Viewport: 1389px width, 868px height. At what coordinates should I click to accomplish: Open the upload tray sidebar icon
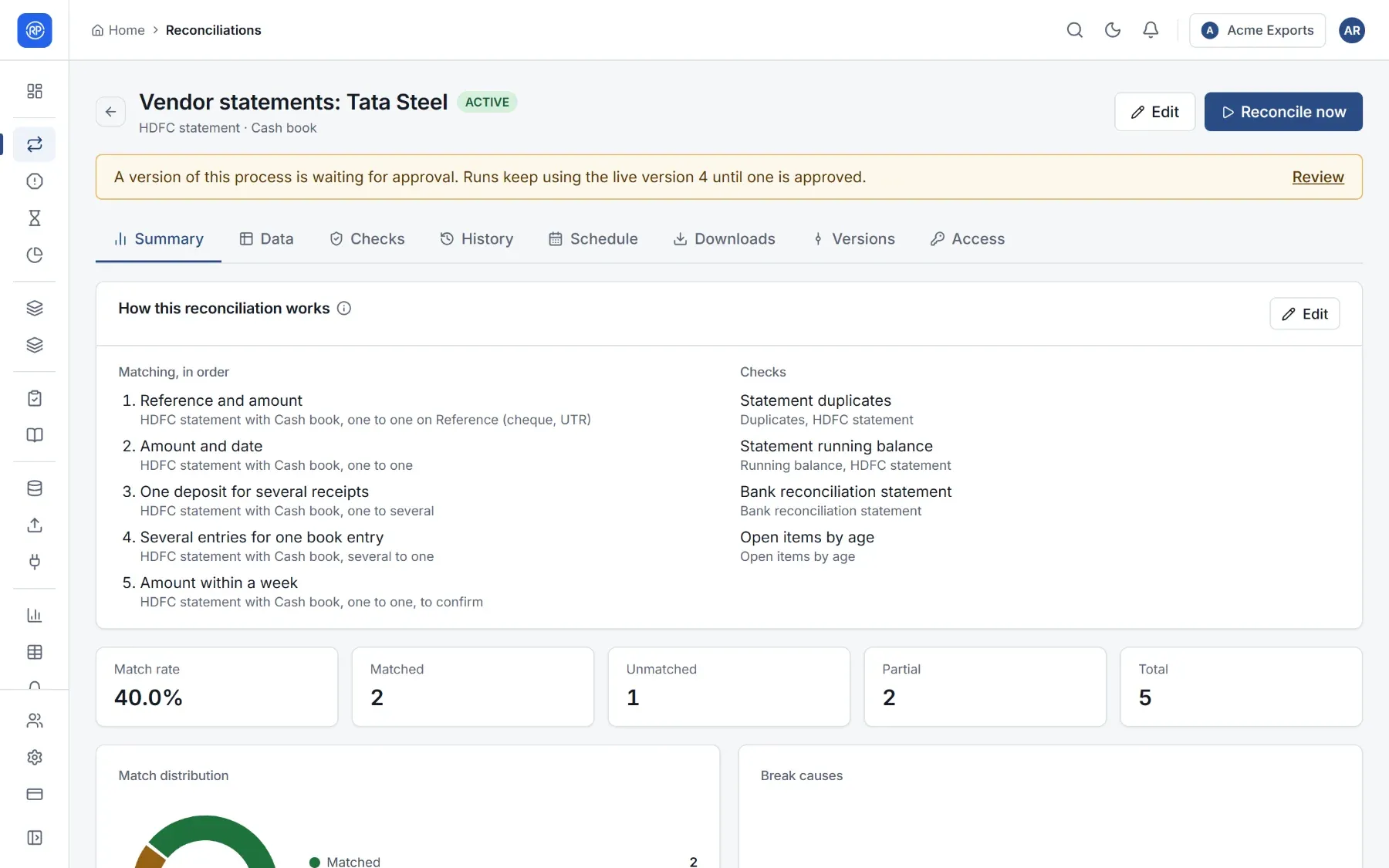click(x=34, y=525)
